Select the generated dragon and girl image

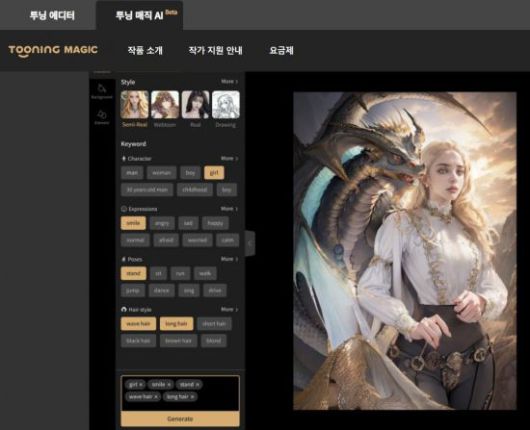click(405, 251)
